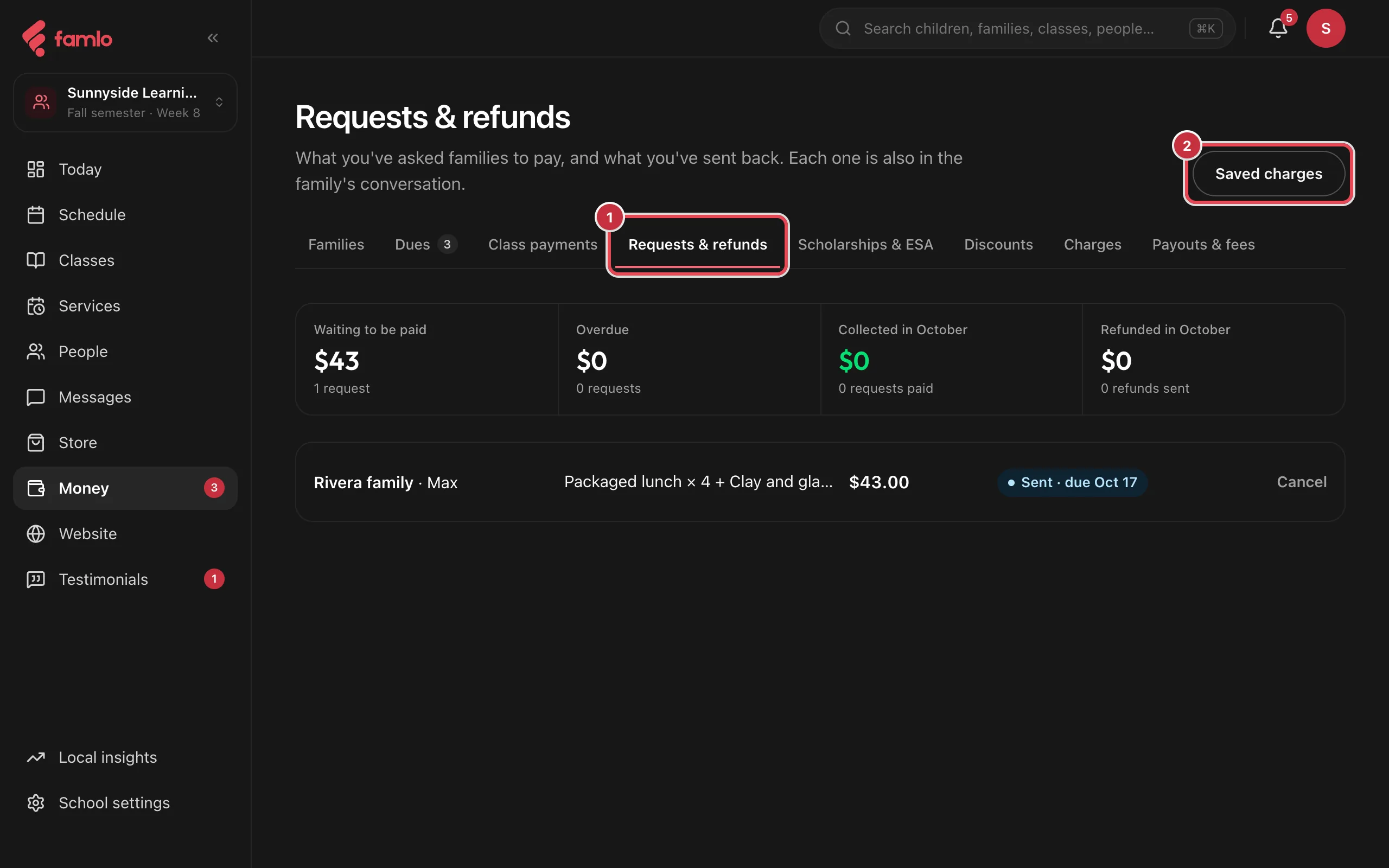
Task: Open the Class payments tab
Action: 543,245
